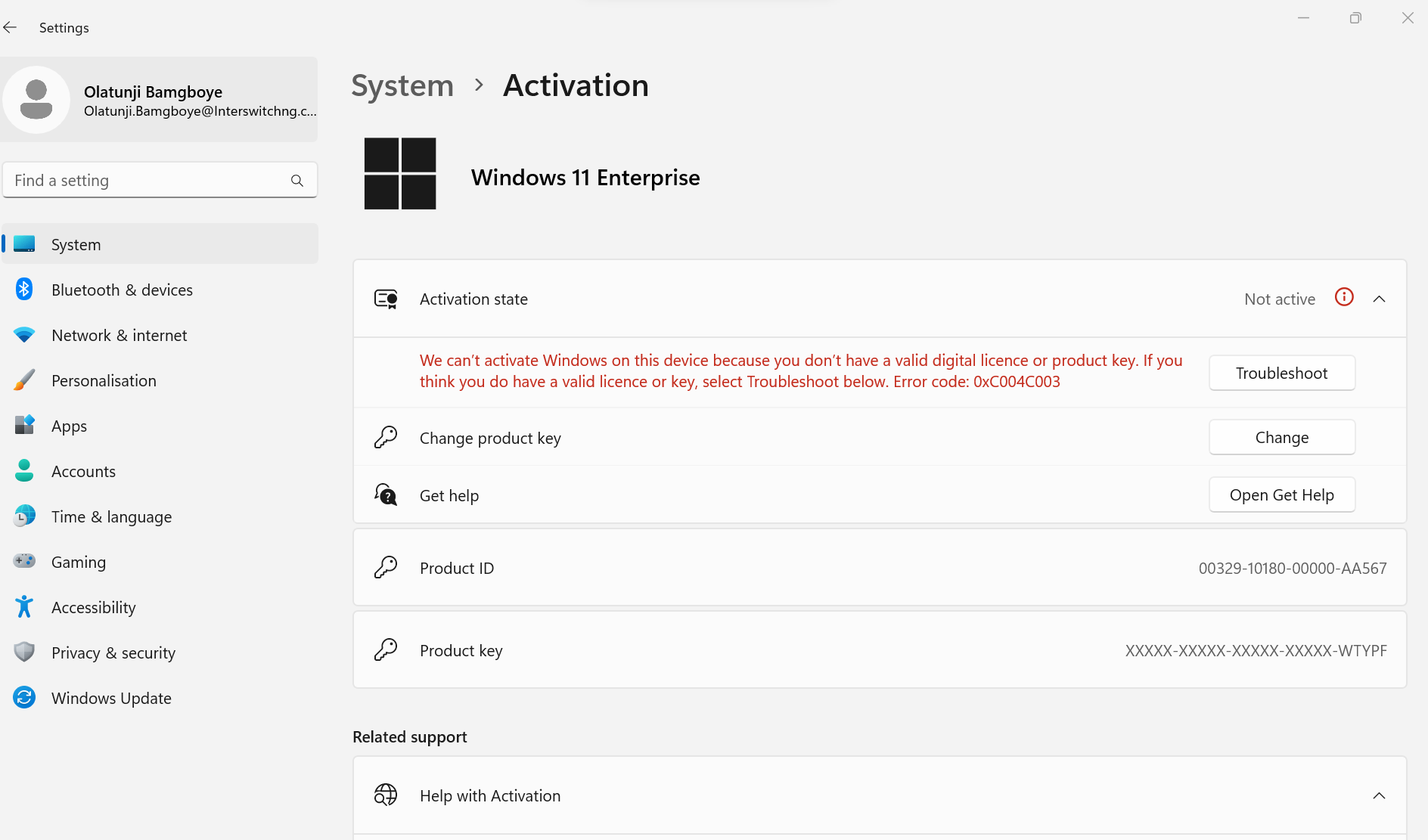This screenshot has width=1428, height=840.
Task: Click the Wi-Fi Network & internet icon
Action: [24, 335]
